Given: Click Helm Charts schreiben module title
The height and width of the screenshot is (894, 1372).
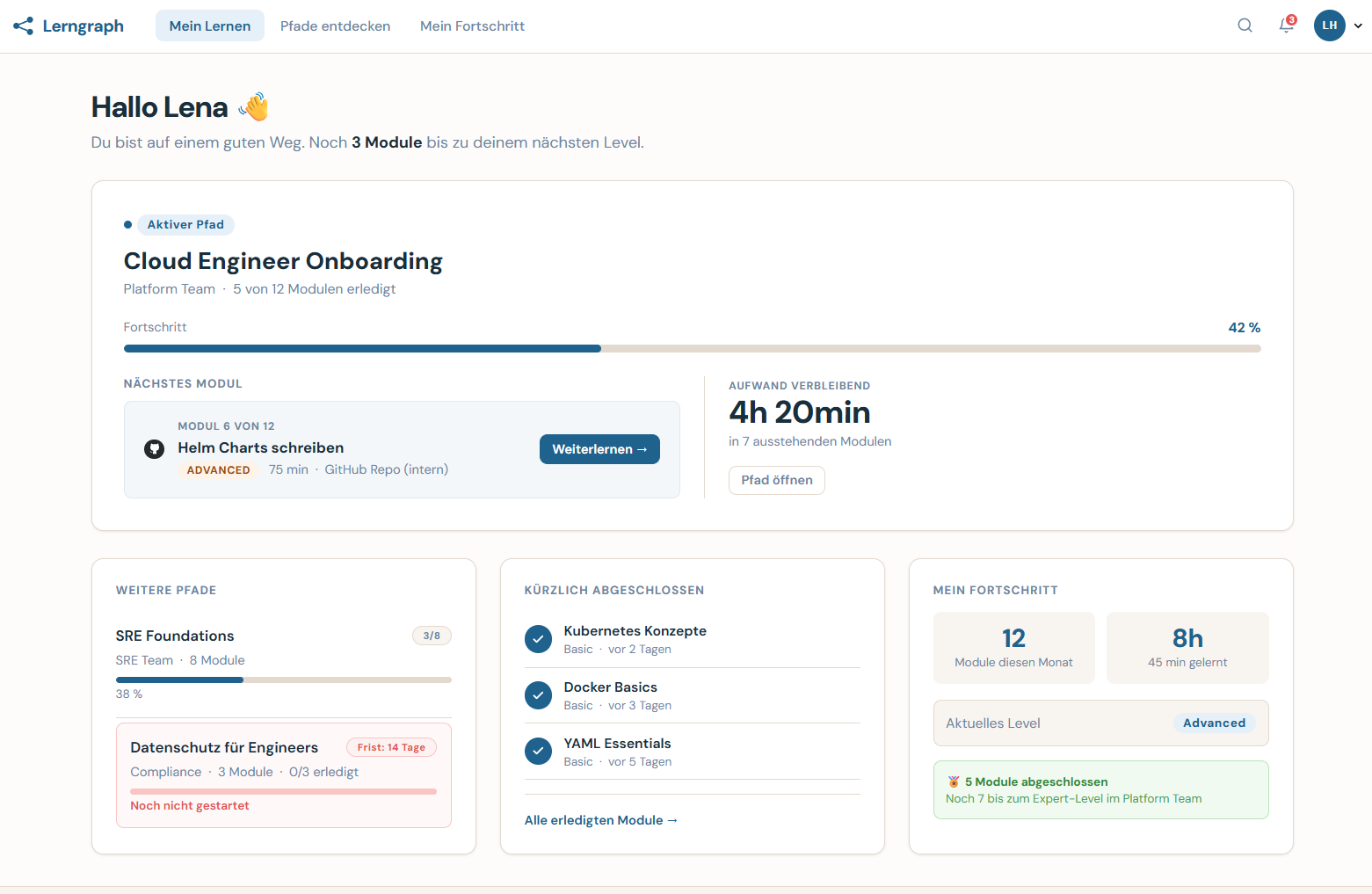Looking at the screenshot, I should 261,448.
